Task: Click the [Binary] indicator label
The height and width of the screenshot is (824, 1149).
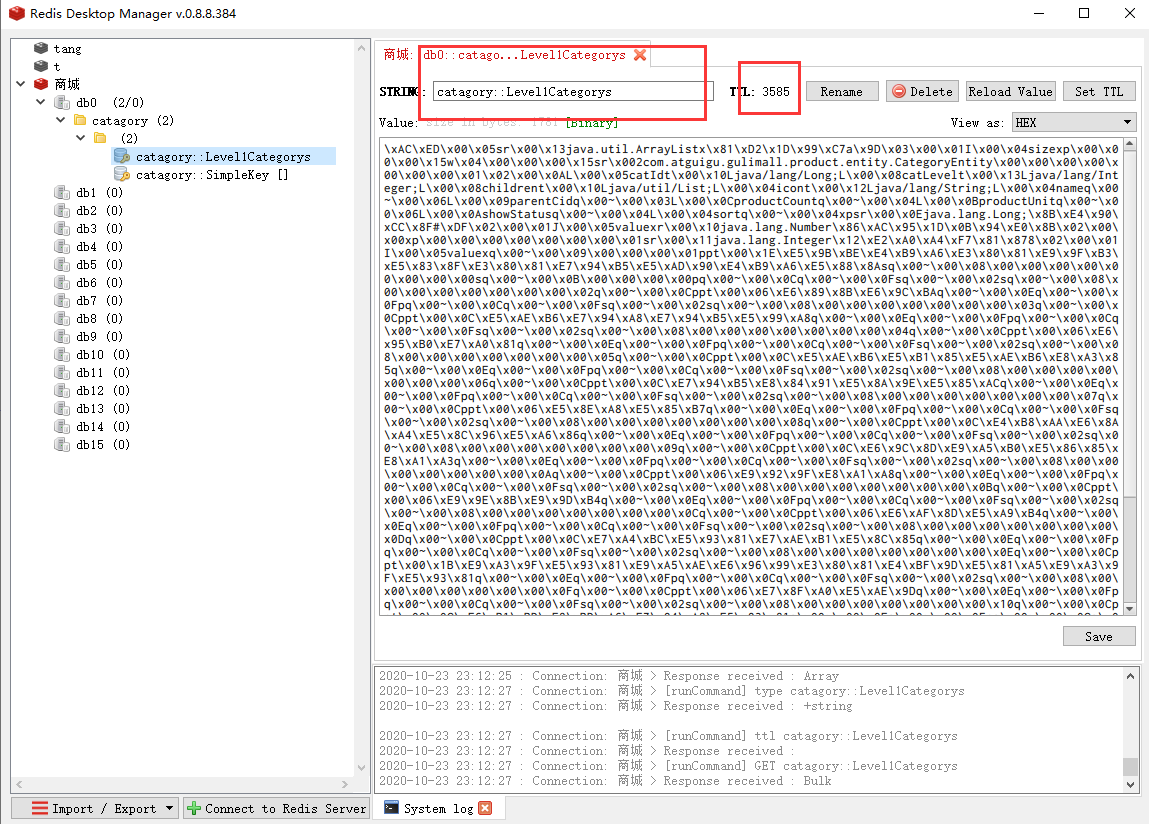Action: [x=591, y=122]
